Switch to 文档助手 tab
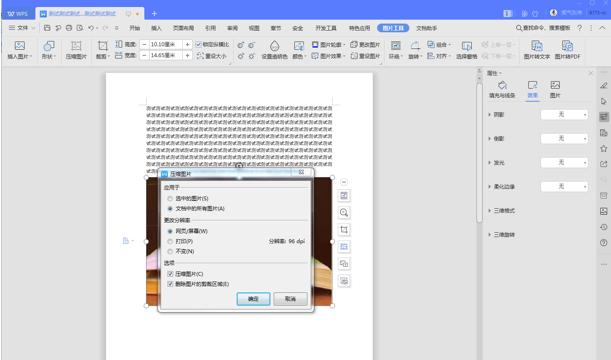This screenshot has height=360, width=611. (x=426, y=28)
